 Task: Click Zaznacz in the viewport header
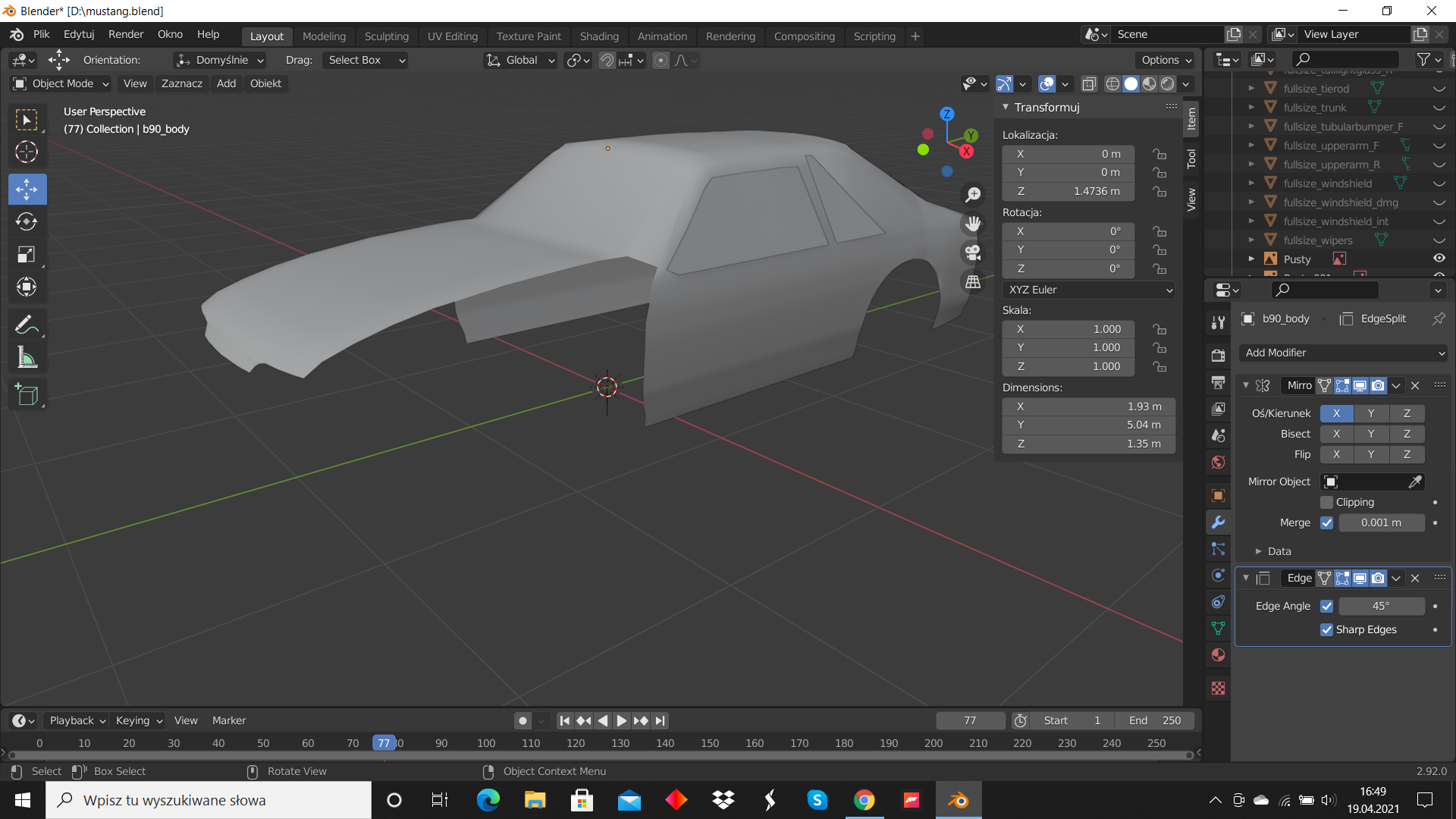(181, 83)
